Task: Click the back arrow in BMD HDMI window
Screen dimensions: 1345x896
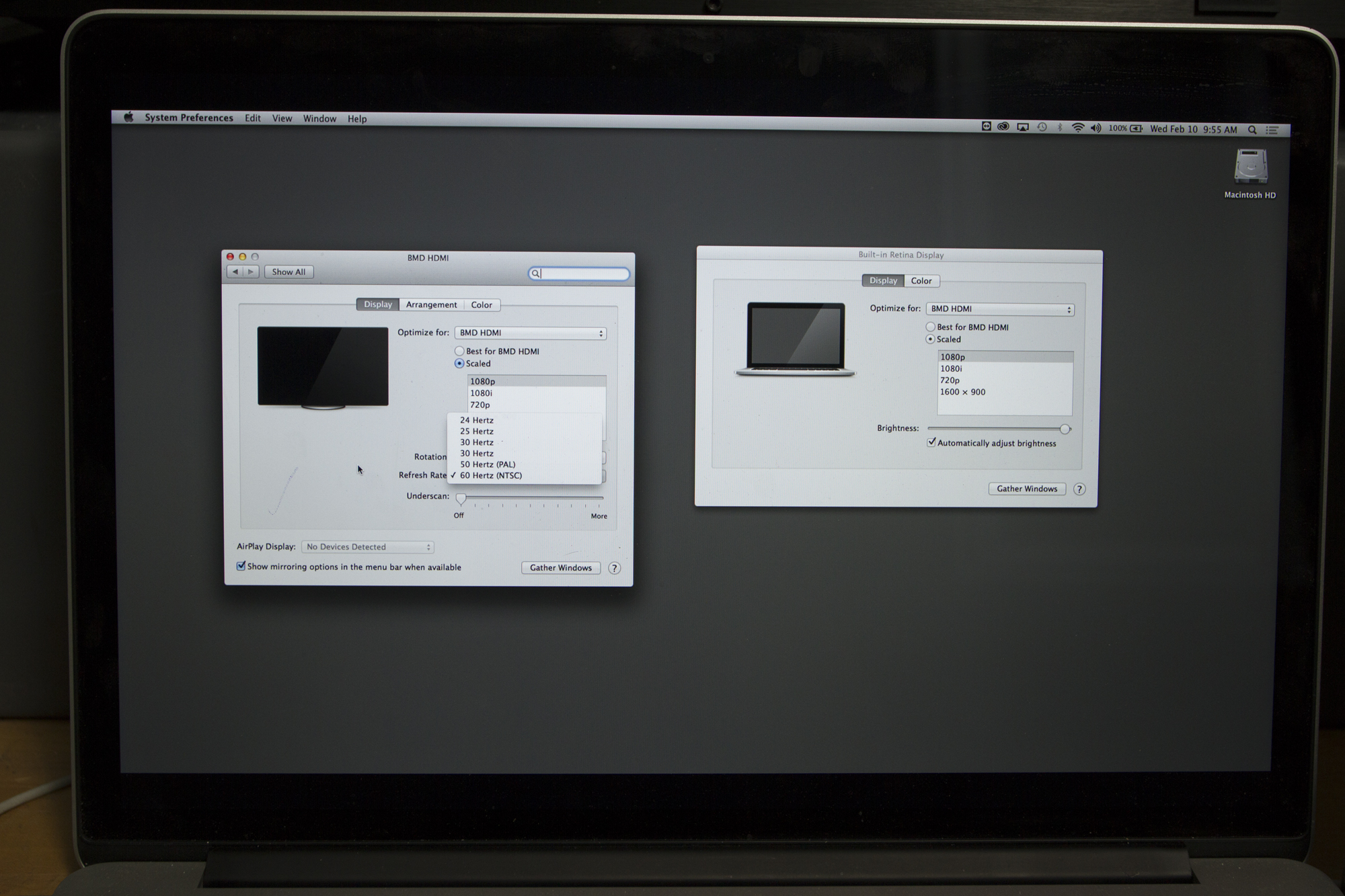Action: (235, 272)
